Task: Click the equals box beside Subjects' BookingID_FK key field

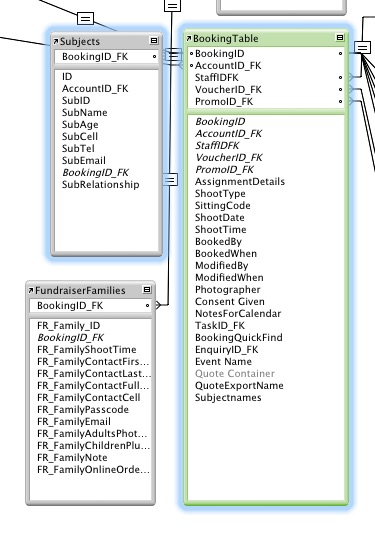Action: pos(174,56)
